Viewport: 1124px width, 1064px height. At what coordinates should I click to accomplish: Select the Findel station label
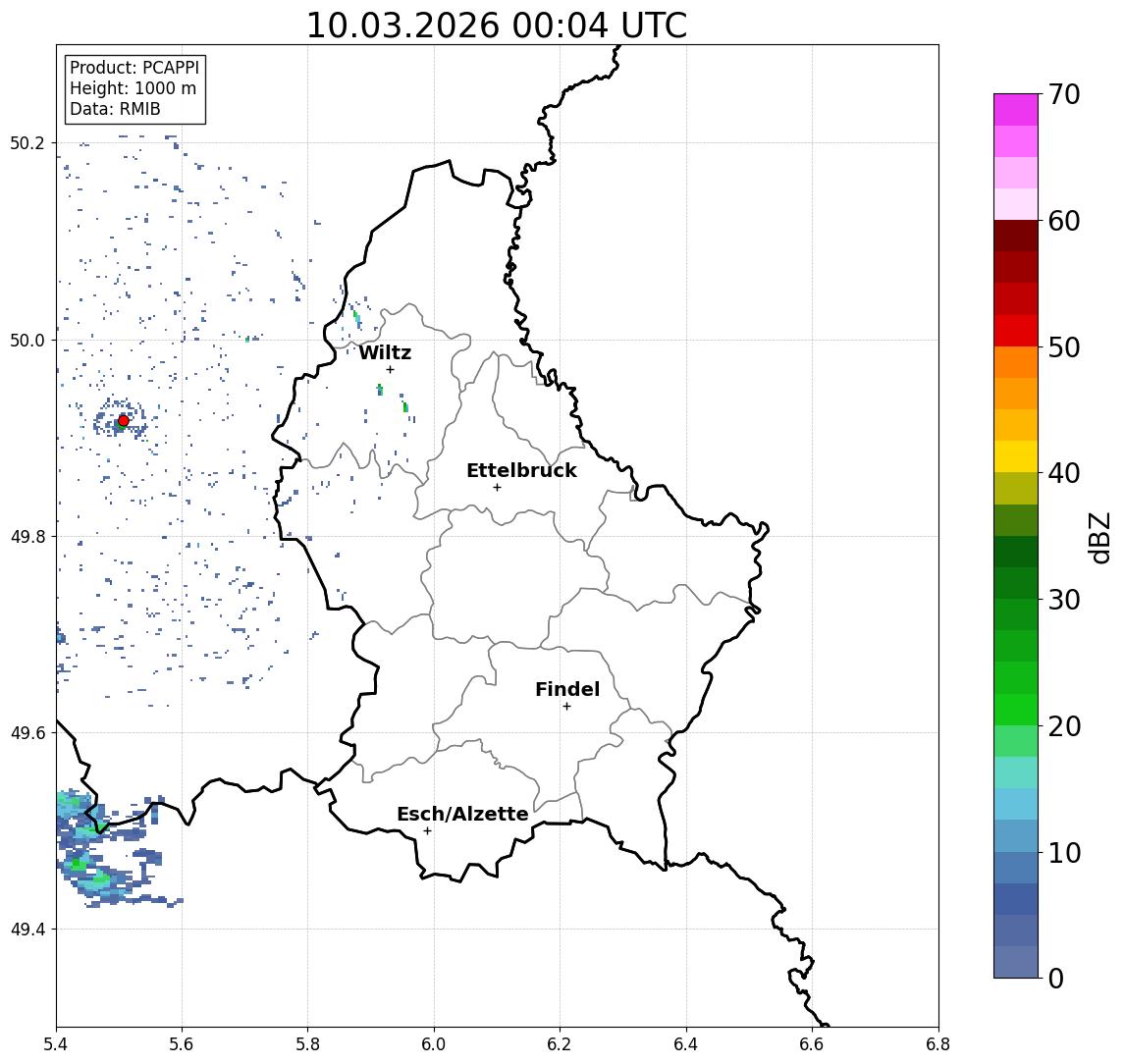pos(567,689)
